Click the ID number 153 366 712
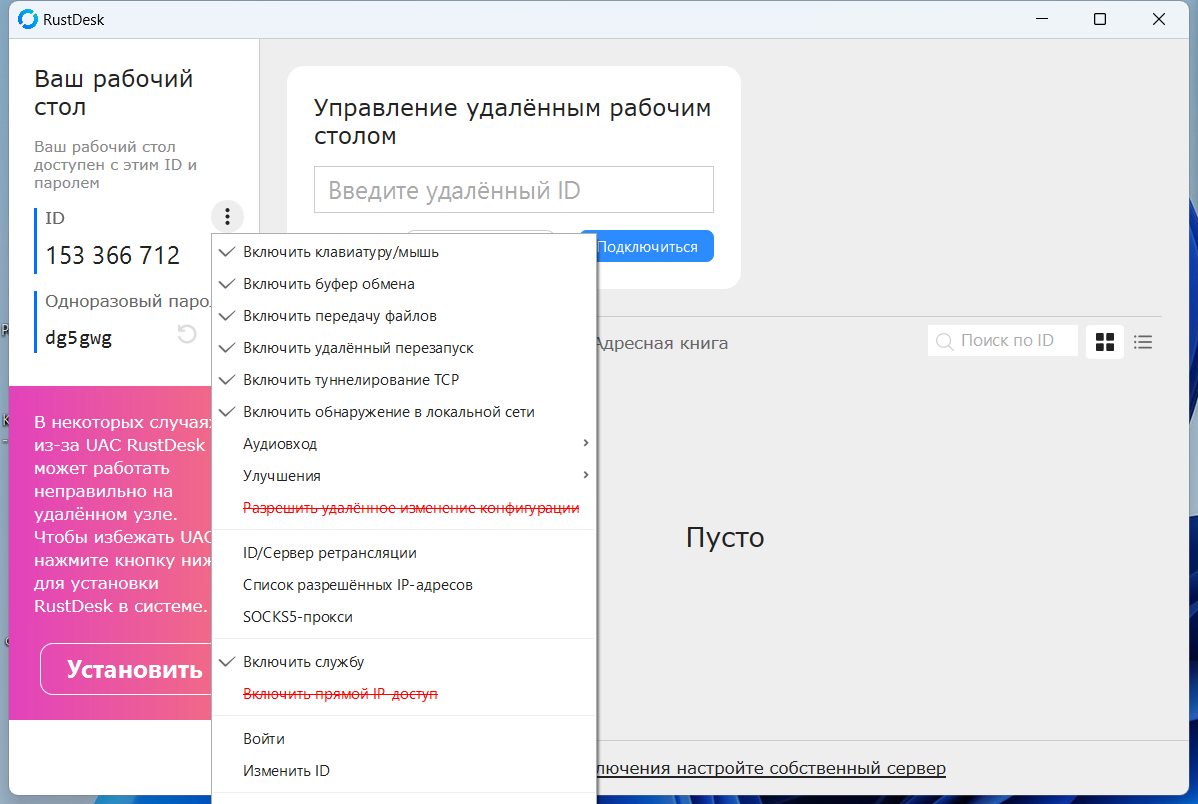Screen dimensions: 1198x804 (x=112, y=255)
